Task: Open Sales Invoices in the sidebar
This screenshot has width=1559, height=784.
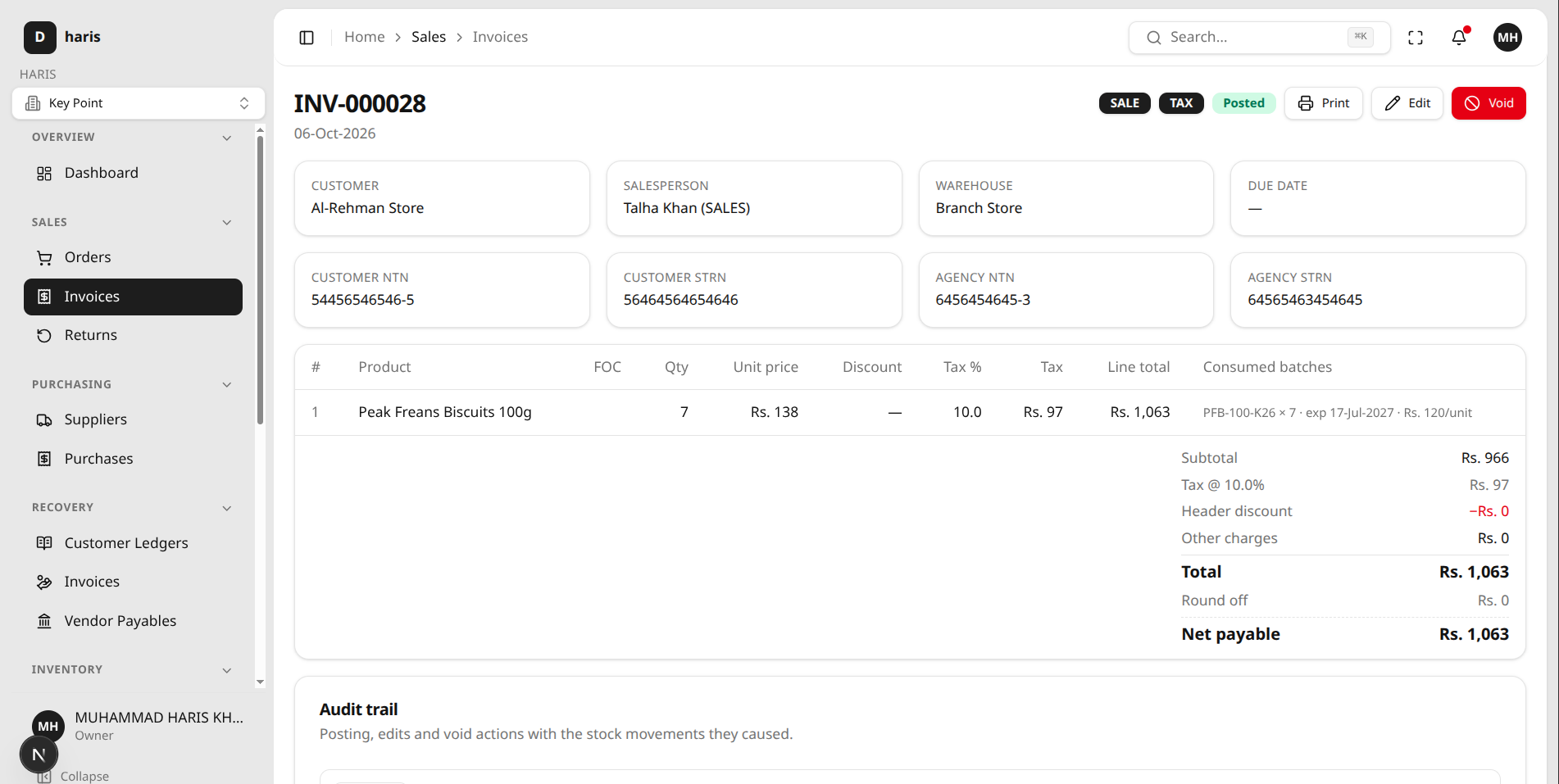Action: click(133, 297)
